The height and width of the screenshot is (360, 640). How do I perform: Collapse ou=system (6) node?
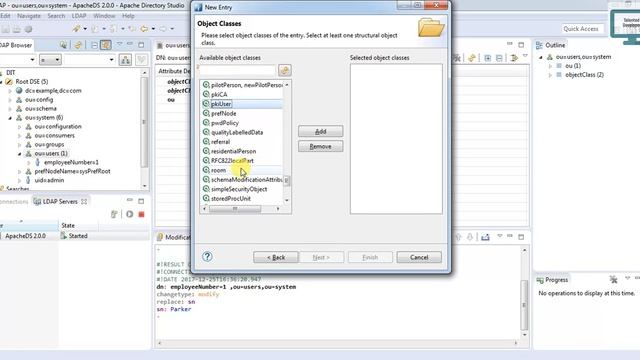[10, 118]
